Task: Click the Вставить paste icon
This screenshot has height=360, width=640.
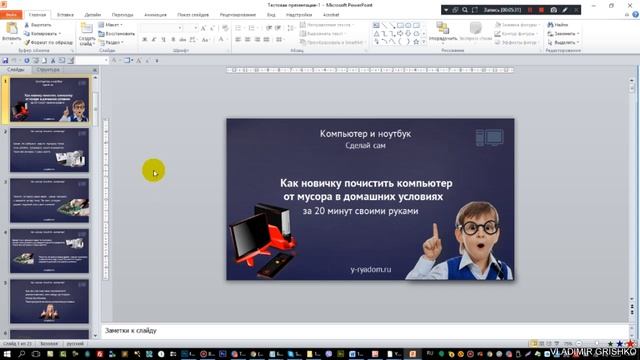Action: [11, 29]
